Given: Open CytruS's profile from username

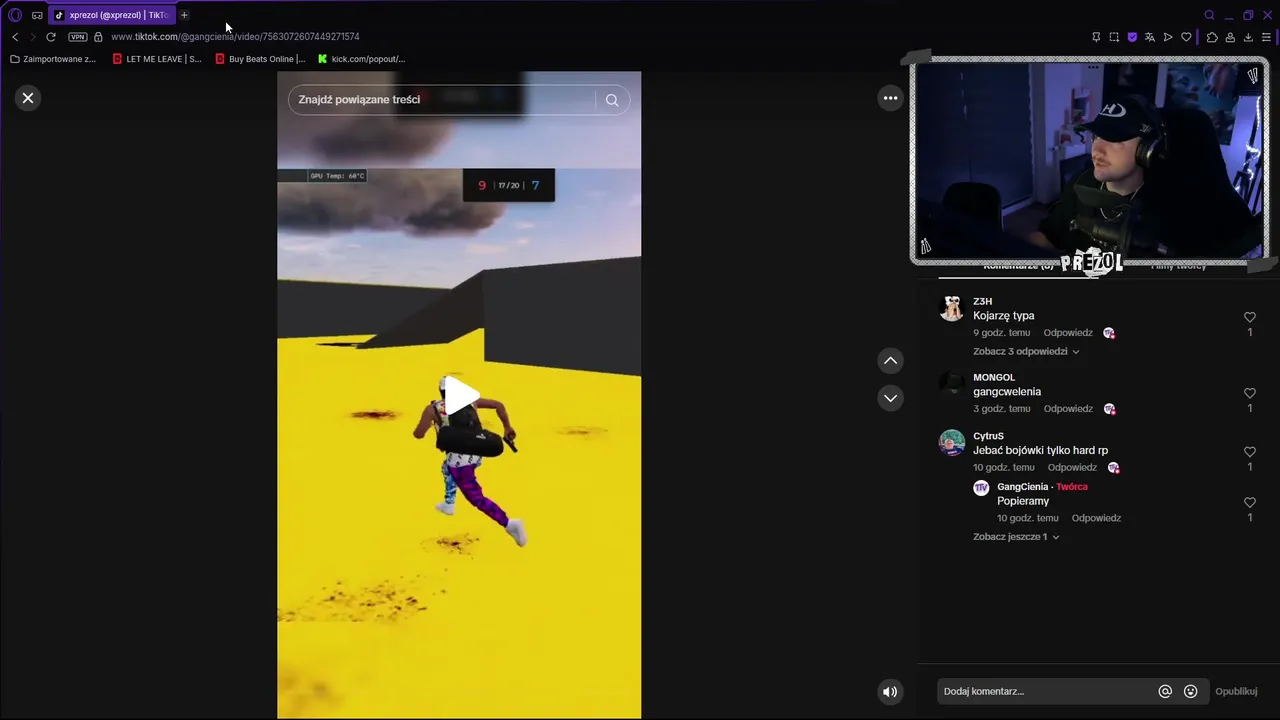Looking at the screenshot, I should (x=988, y=436).
